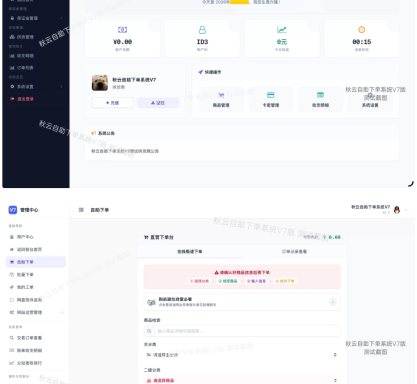Open the 卡密管理 quick action with card icon
Image resolution: width=417 pixels, height=384 pixels.
271,99
